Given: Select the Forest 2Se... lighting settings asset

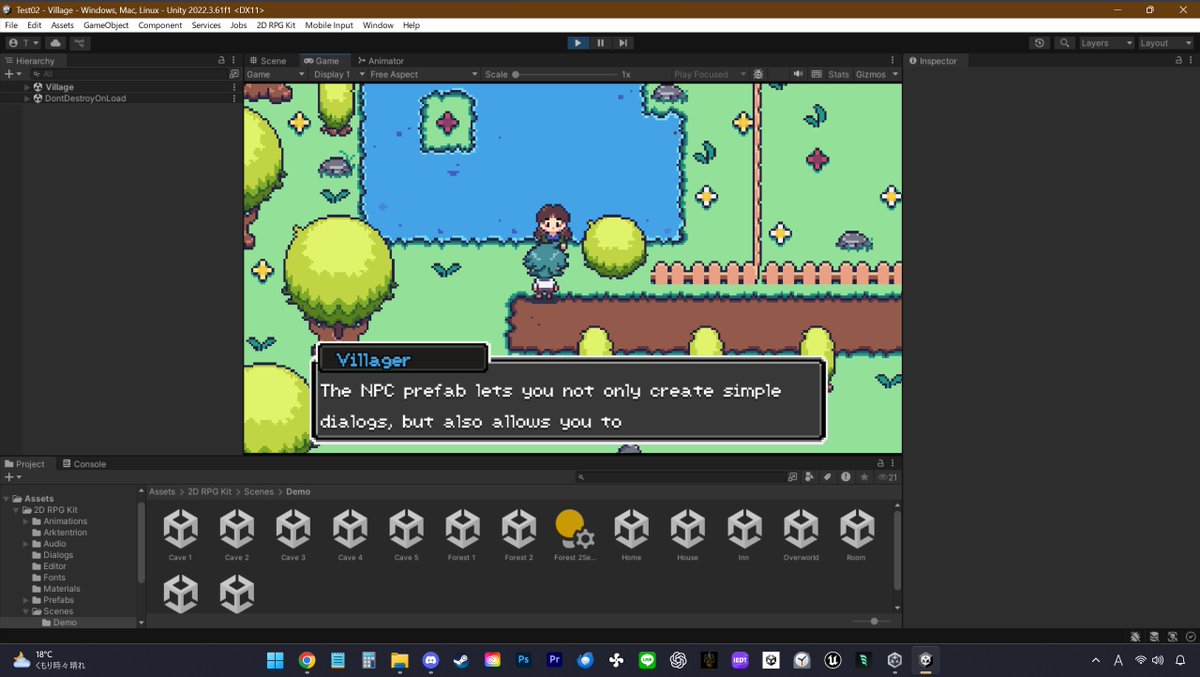Looking at the screenshot, I should tap(575, 535).
